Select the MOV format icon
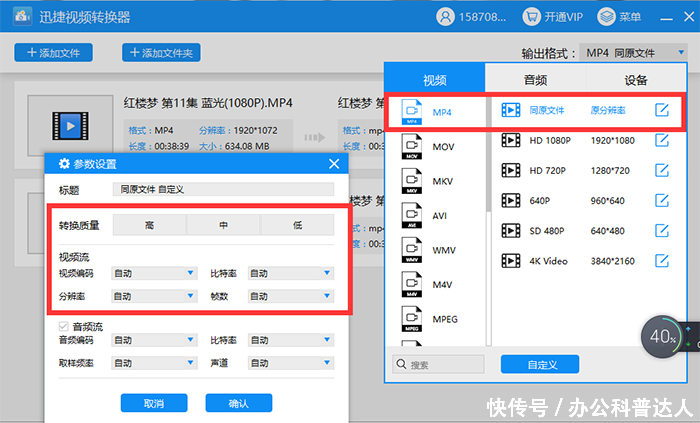700x423 pixels. [x=412, y=146]
